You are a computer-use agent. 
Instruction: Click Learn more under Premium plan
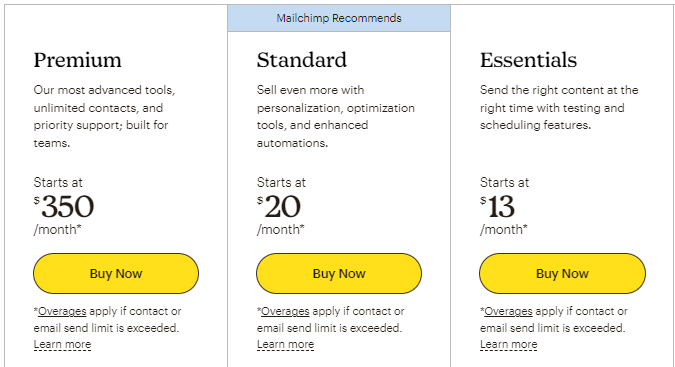click(x=62, y=345)
